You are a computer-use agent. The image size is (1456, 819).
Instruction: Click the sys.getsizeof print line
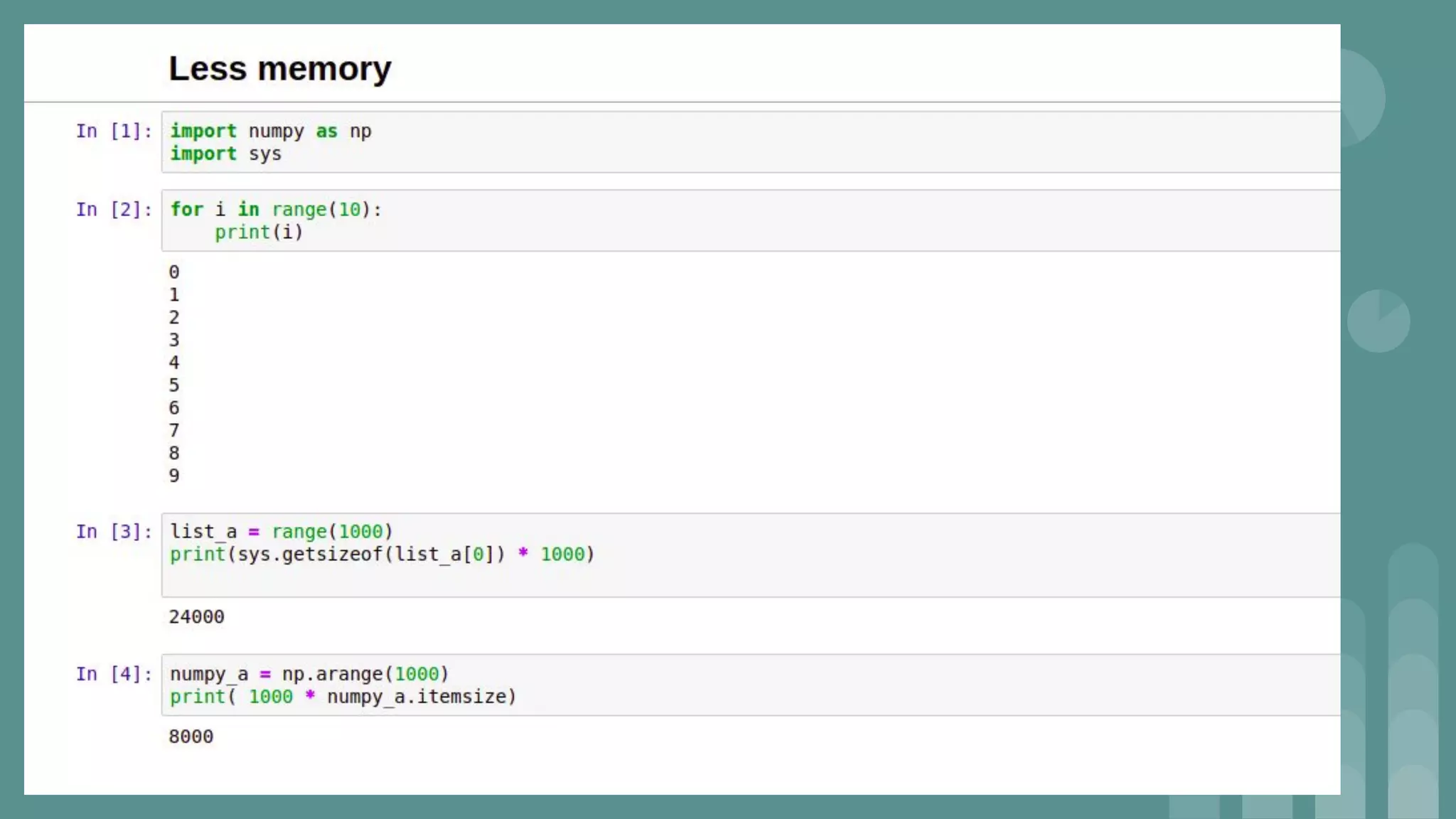point(382,555)
